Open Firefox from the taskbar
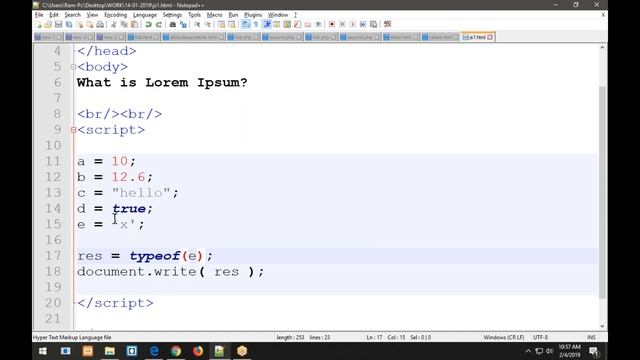 [198, 351]
